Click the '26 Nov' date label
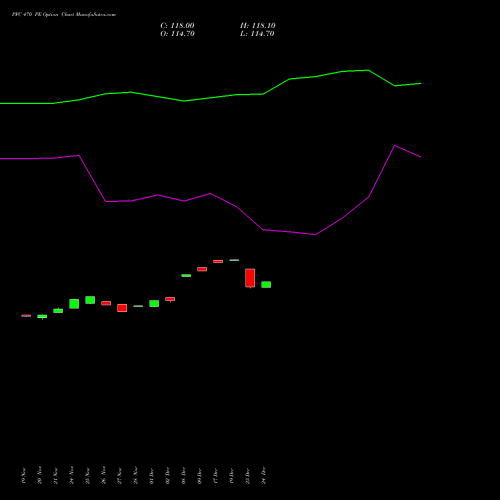 click(104, 475)
